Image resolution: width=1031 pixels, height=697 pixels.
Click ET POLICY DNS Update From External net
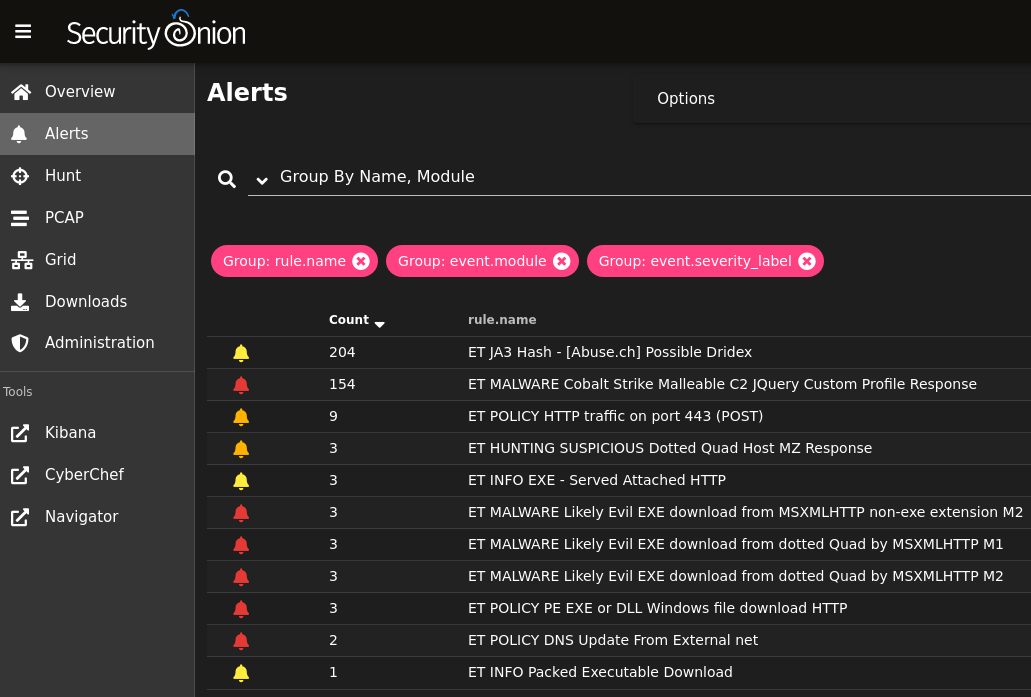point(613,640)
